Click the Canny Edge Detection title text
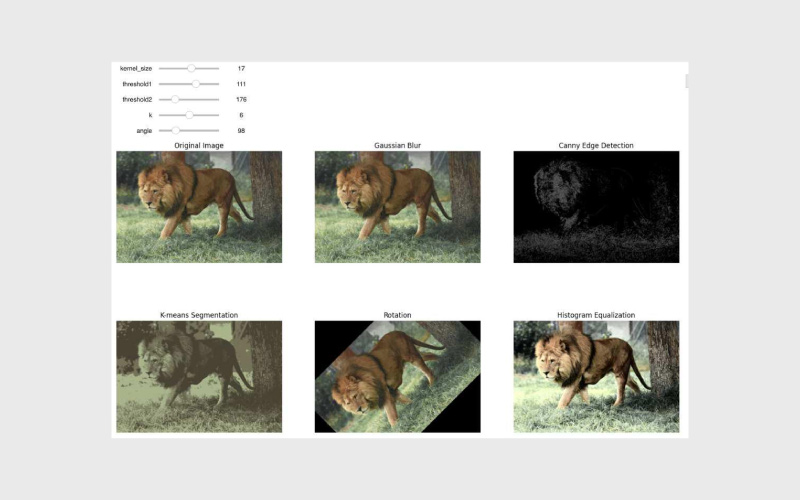Screen dimensions: 800x500 596,145
